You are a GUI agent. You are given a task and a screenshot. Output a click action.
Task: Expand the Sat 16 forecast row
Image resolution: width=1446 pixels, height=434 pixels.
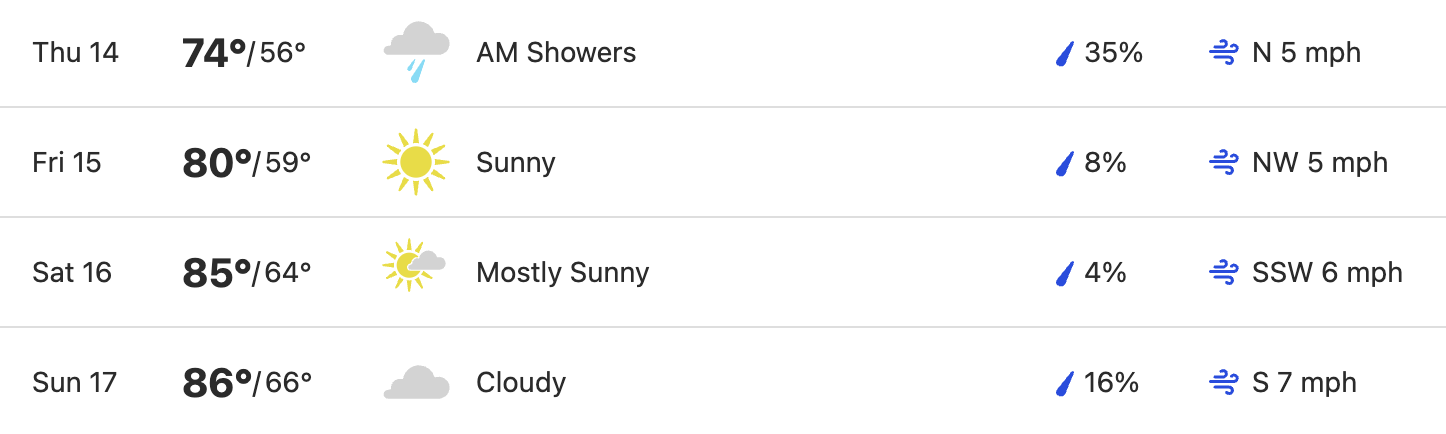pyautogui.click(x=723, y=272)
